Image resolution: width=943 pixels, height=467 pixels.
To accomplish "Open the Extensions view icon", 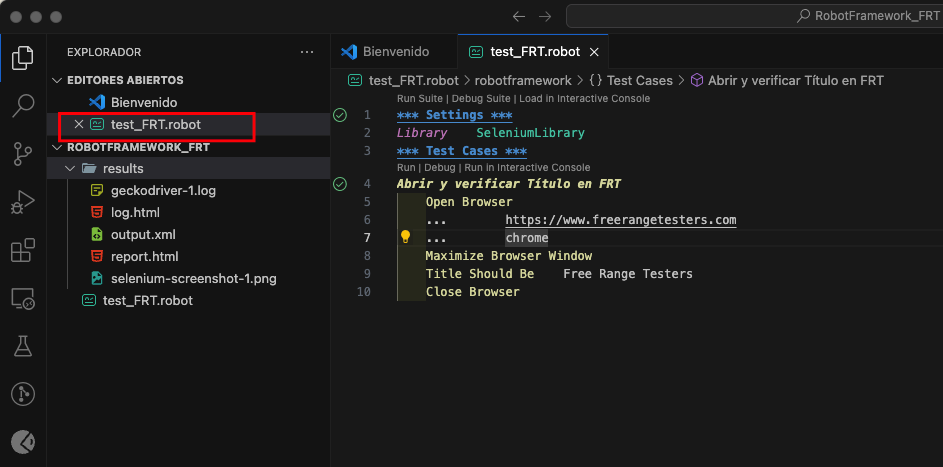I will point(22,250).
